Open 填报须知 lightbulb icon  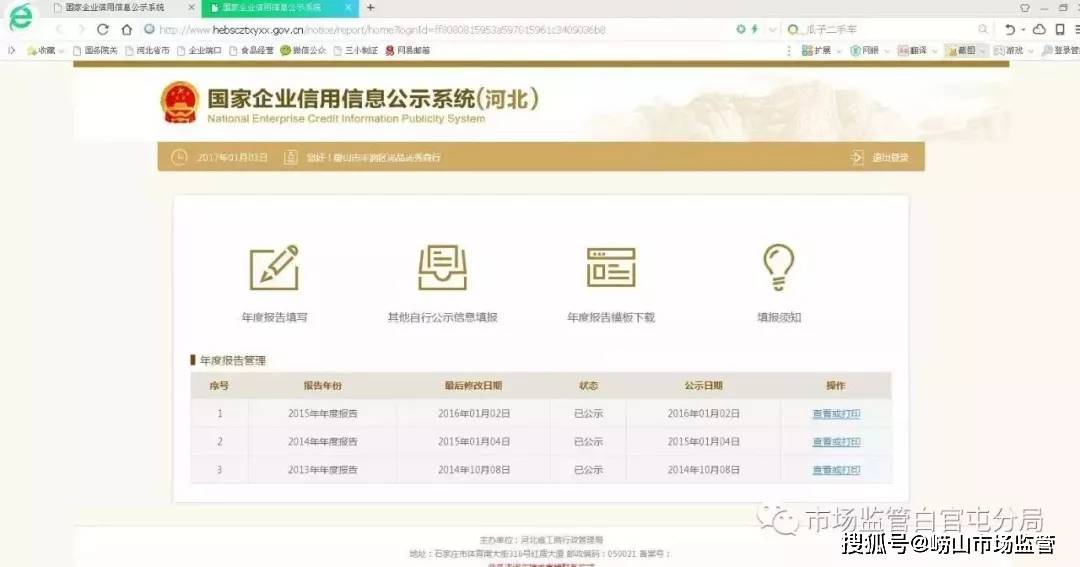778,267
